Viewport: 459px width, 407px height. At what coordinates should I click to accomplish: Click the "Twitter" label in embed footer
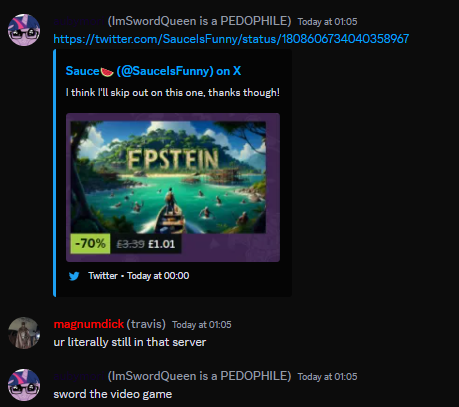point(103,276)
